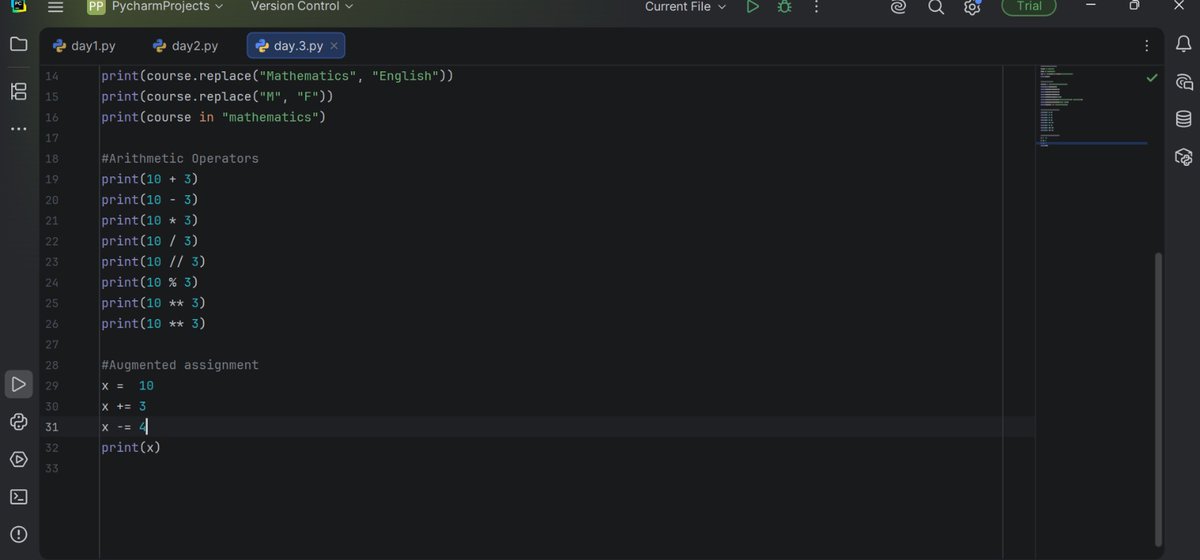Open the tool window below the Database icon
1200x560 pixels.
[1183, 157]
